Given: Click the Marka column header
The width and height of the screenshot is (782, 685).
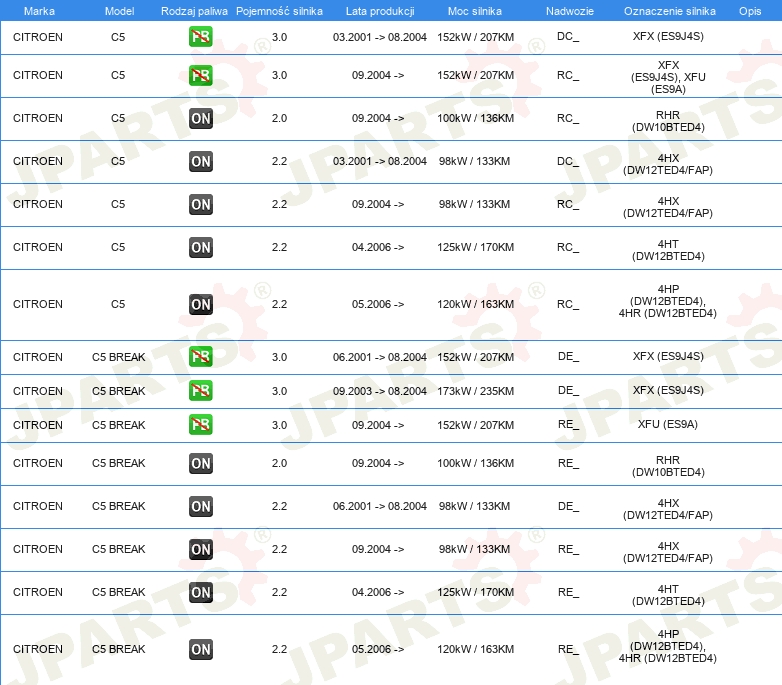Looking at the screenshot, I should (39, 11).
